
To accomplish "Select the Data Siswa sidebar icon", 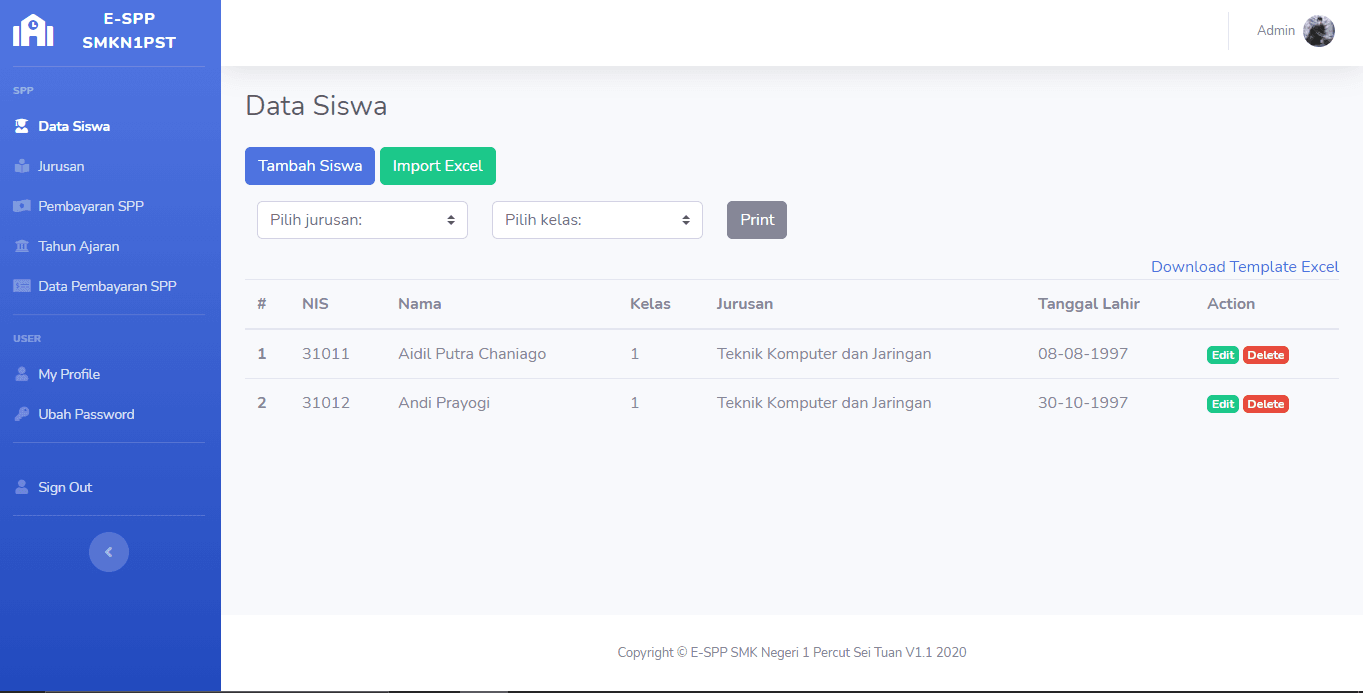I will click(22, 125).
